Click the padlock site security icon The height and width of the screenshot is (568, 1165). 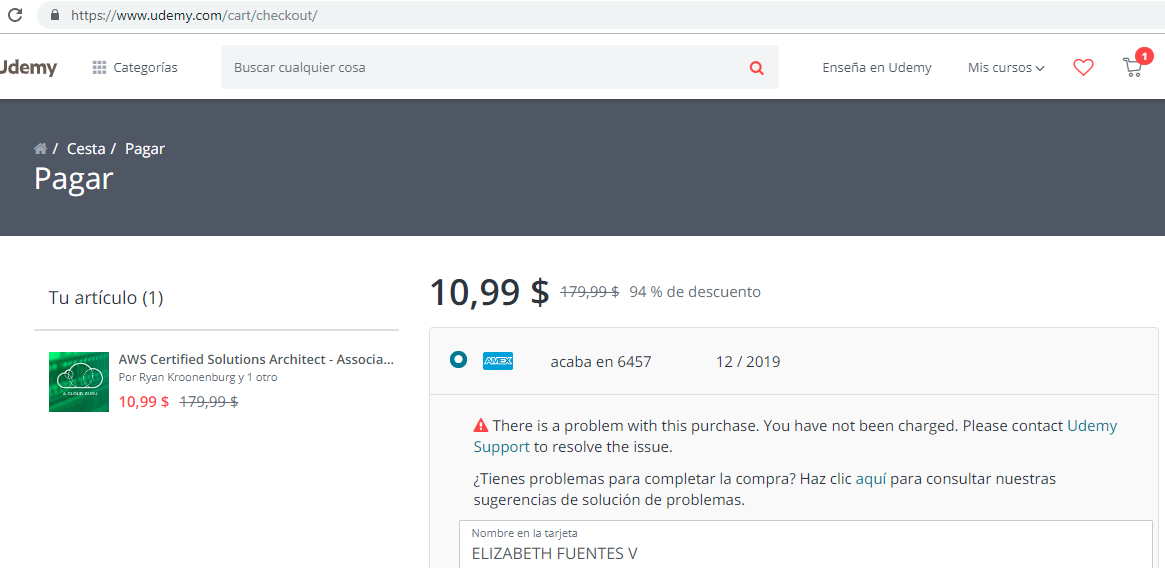(x=54, y=16)
